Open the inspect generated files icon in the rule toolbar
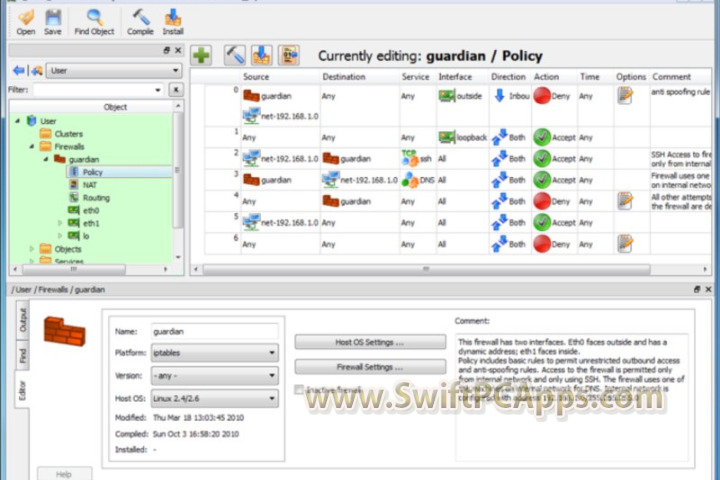 click(289, 56)
